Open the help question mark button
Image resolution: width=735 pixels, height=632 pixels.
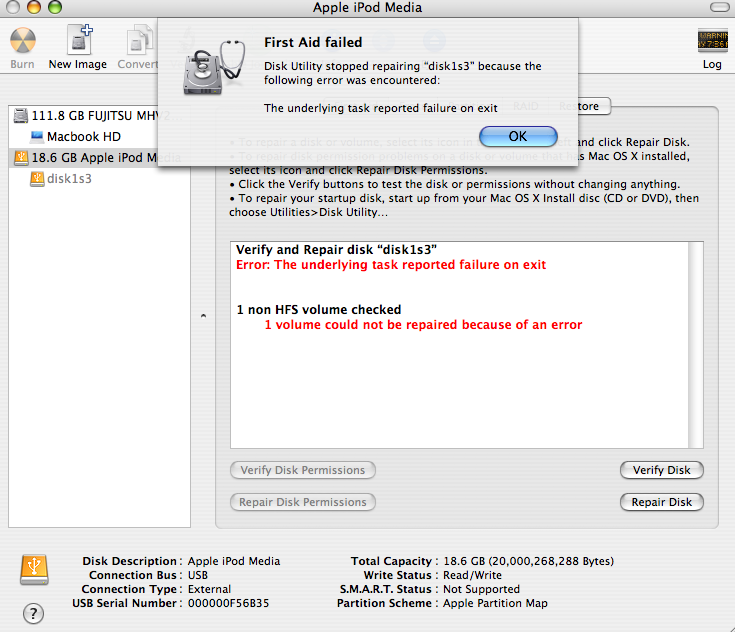pyautogui.click(x=33, y=613)
